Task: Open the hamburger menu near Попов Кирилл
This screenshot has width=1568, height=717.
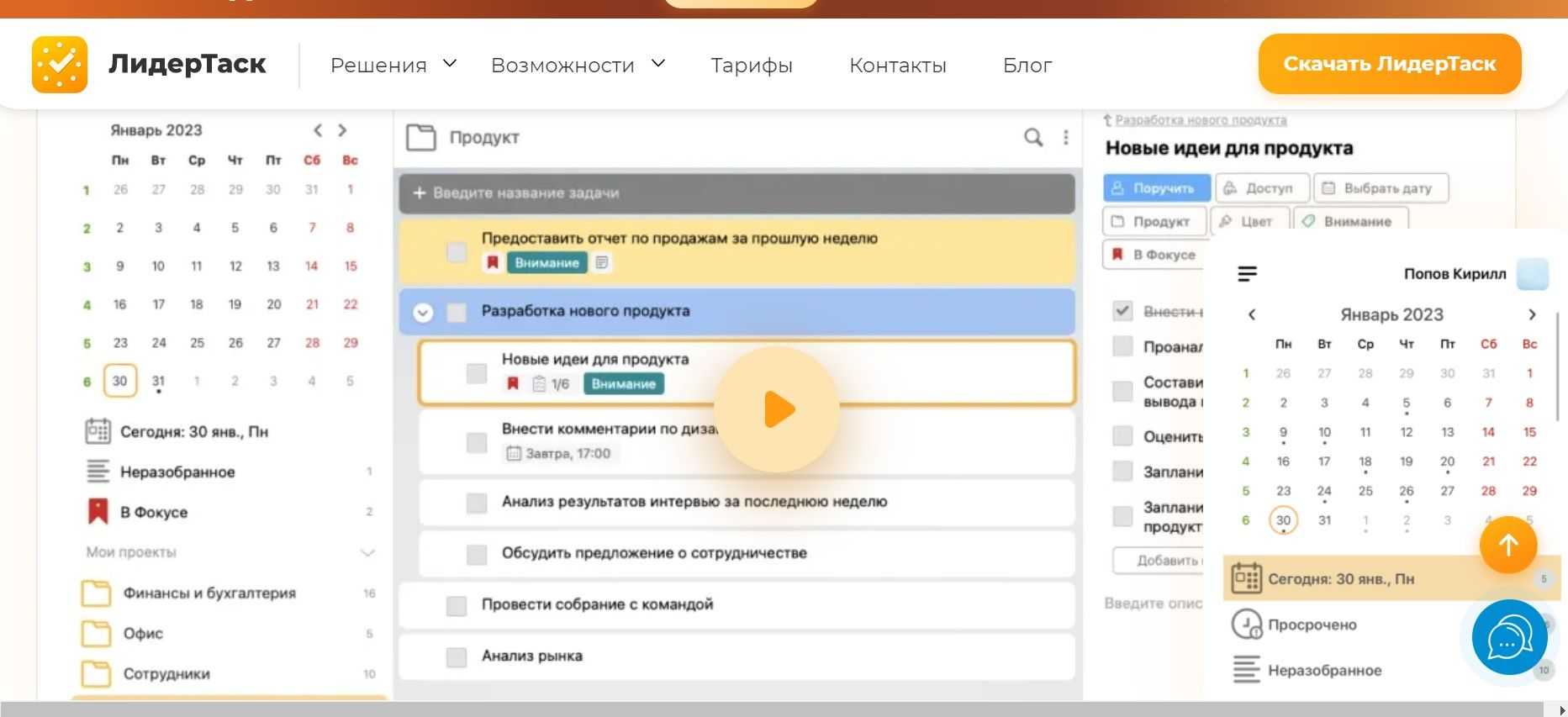Action: tap(1248, 274)
